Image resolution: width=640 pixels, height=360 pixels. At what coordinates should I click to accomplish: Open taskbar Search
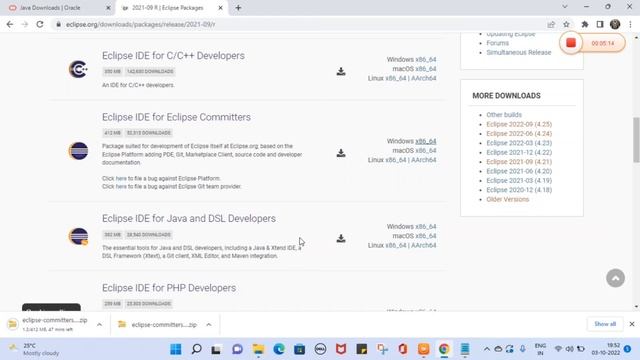pyautogui.click(x=196, y=349)
